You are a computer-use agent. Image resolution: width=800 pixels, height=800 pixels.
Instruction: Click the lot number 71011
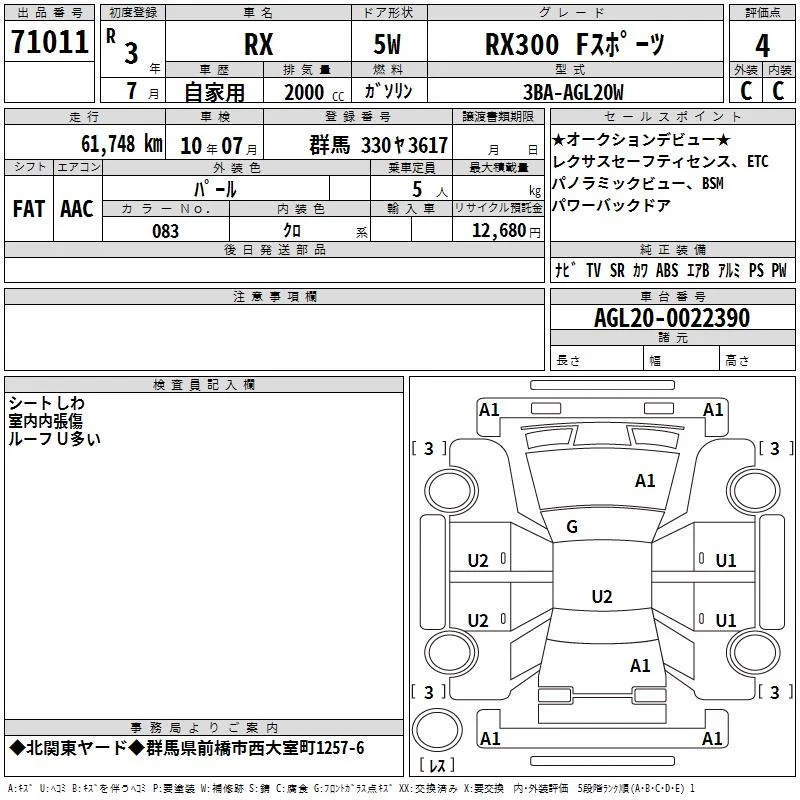pos(49,41)
